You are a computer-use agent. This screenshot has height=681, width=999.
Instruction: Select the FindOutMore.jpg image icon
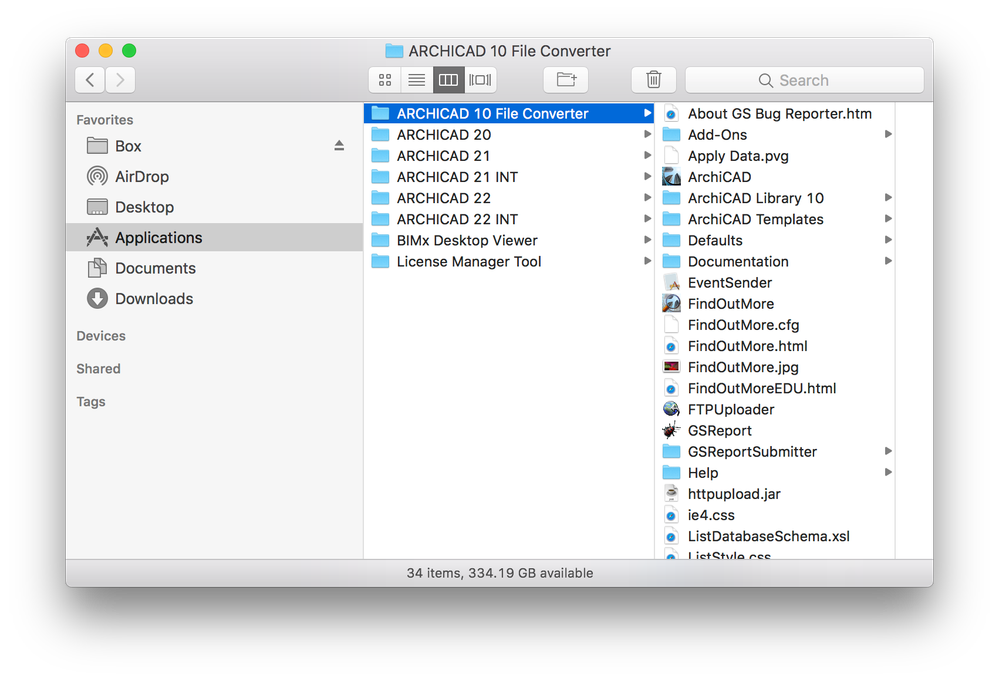[x=671, y=367]
